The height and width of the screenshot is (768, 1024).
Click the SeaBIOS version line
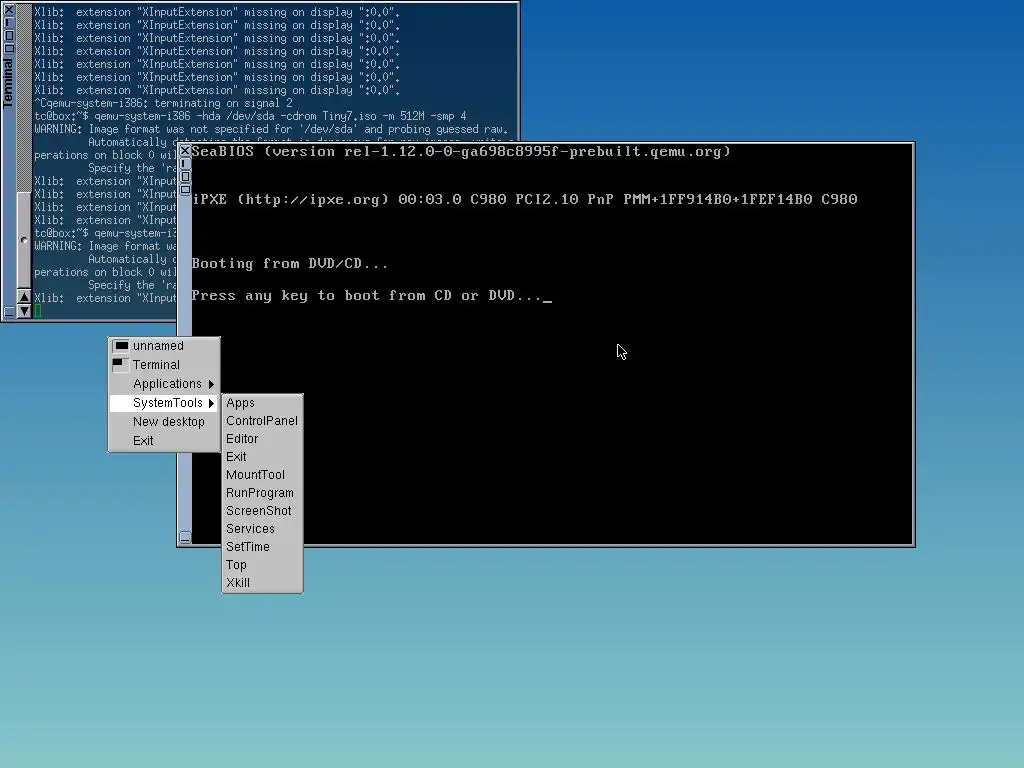pos(461,152)
